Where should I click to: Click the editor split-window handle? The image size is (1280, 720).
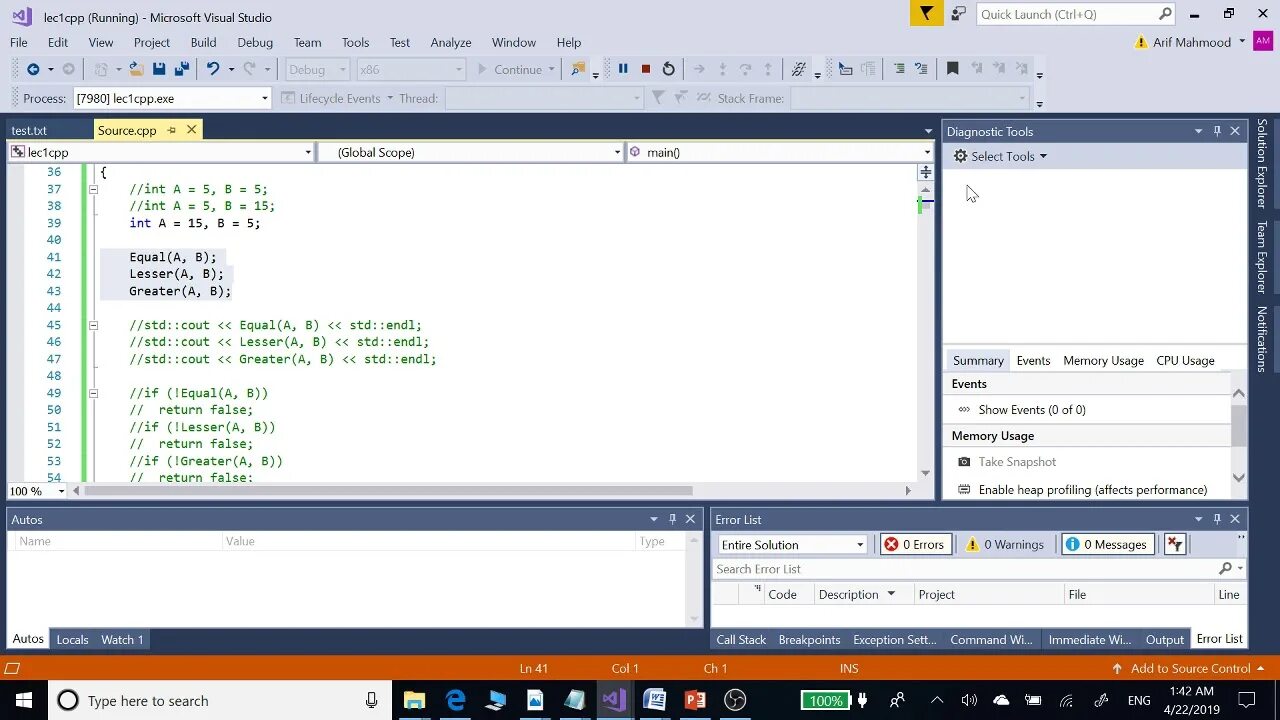click(x=925, y=172)
